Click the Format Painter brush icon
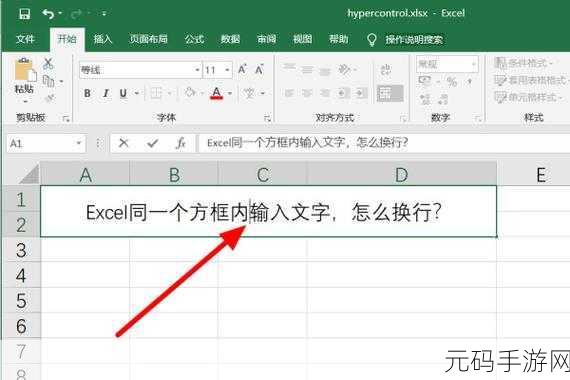The image size is (570, 380). [x=49, y=98]
